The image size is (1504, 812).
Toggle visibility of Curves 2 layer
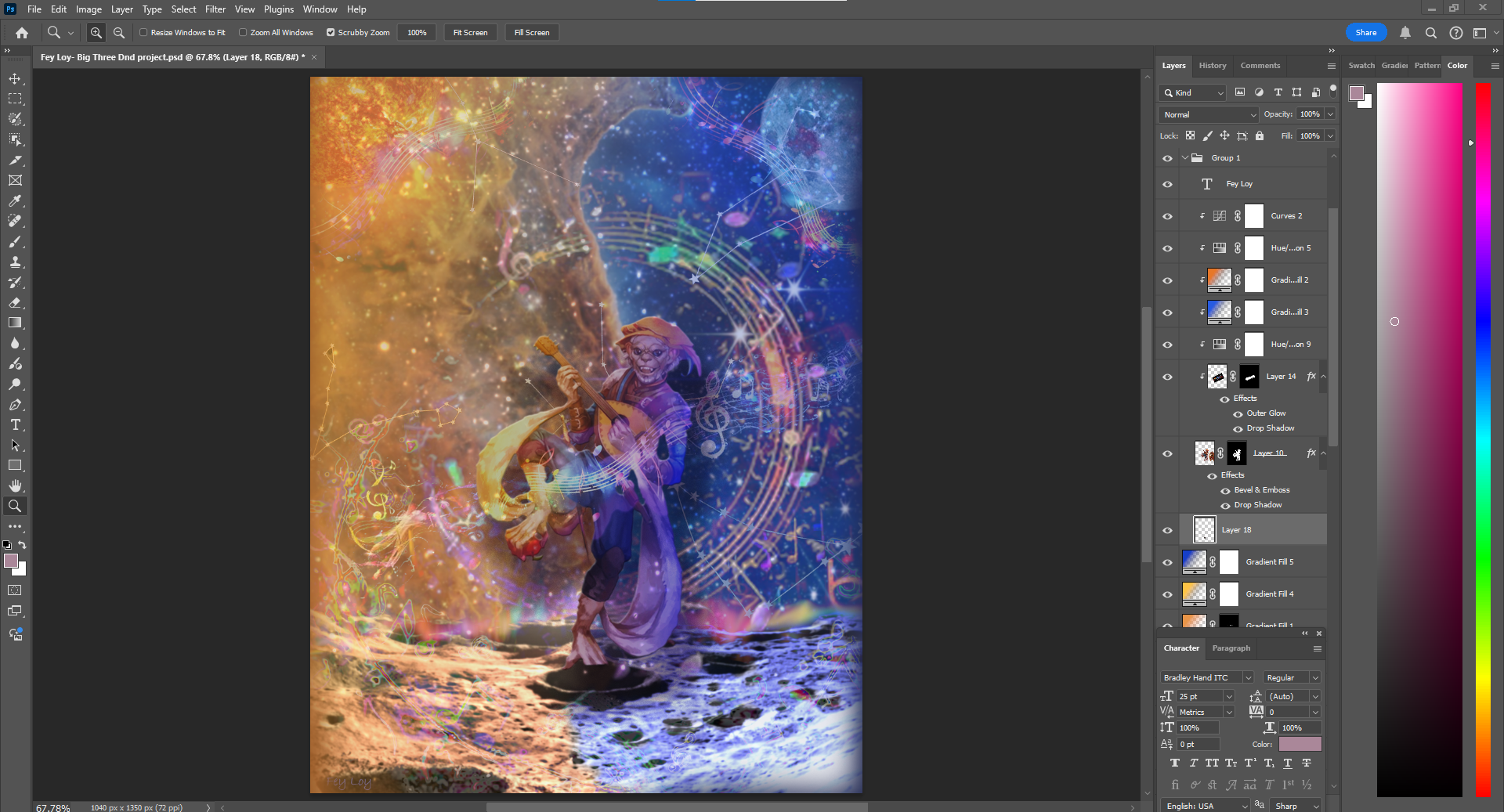[1167, 217]
